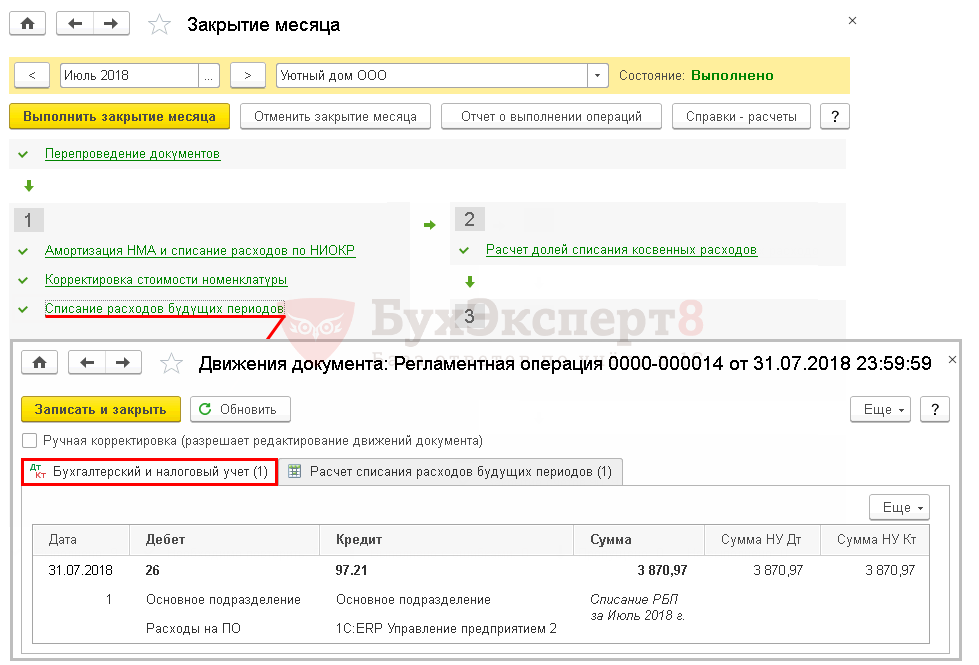Close the Движения документа window
This screenshot has height=665, width=979.
click(x=952, y=360)
